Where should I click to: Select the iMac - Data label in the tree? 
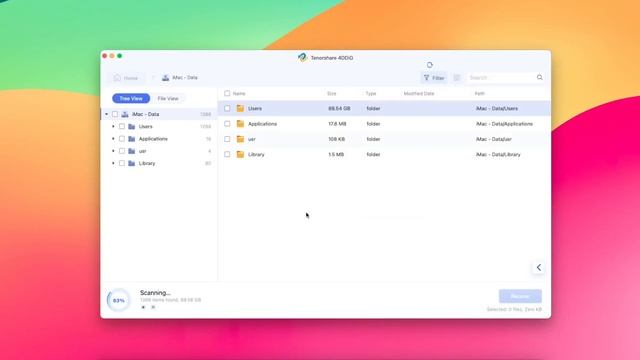pos(145,114)
